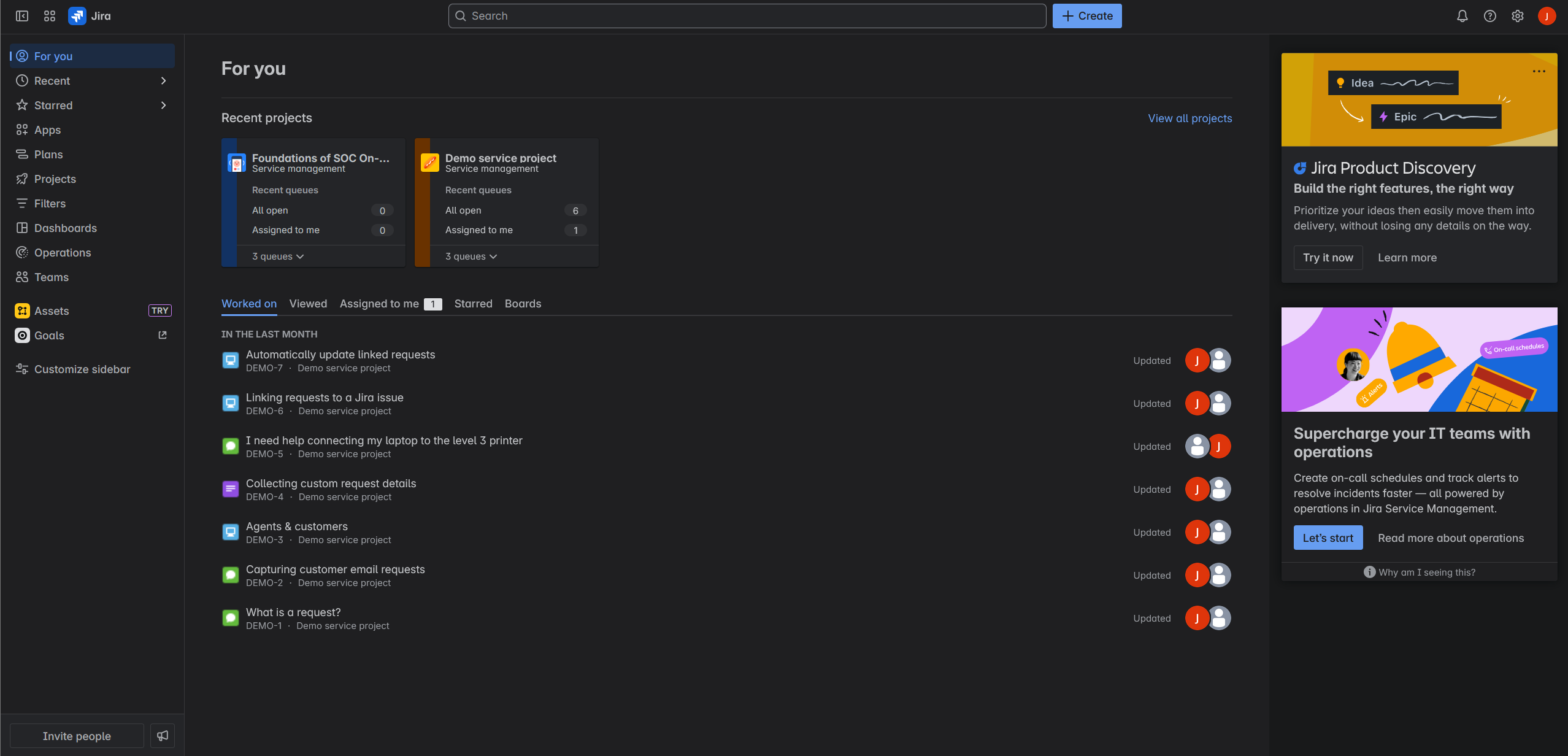The height and width of the screenshot is (756, 1568).
Task: Open the View all projects link
Action: point(1189,118)
